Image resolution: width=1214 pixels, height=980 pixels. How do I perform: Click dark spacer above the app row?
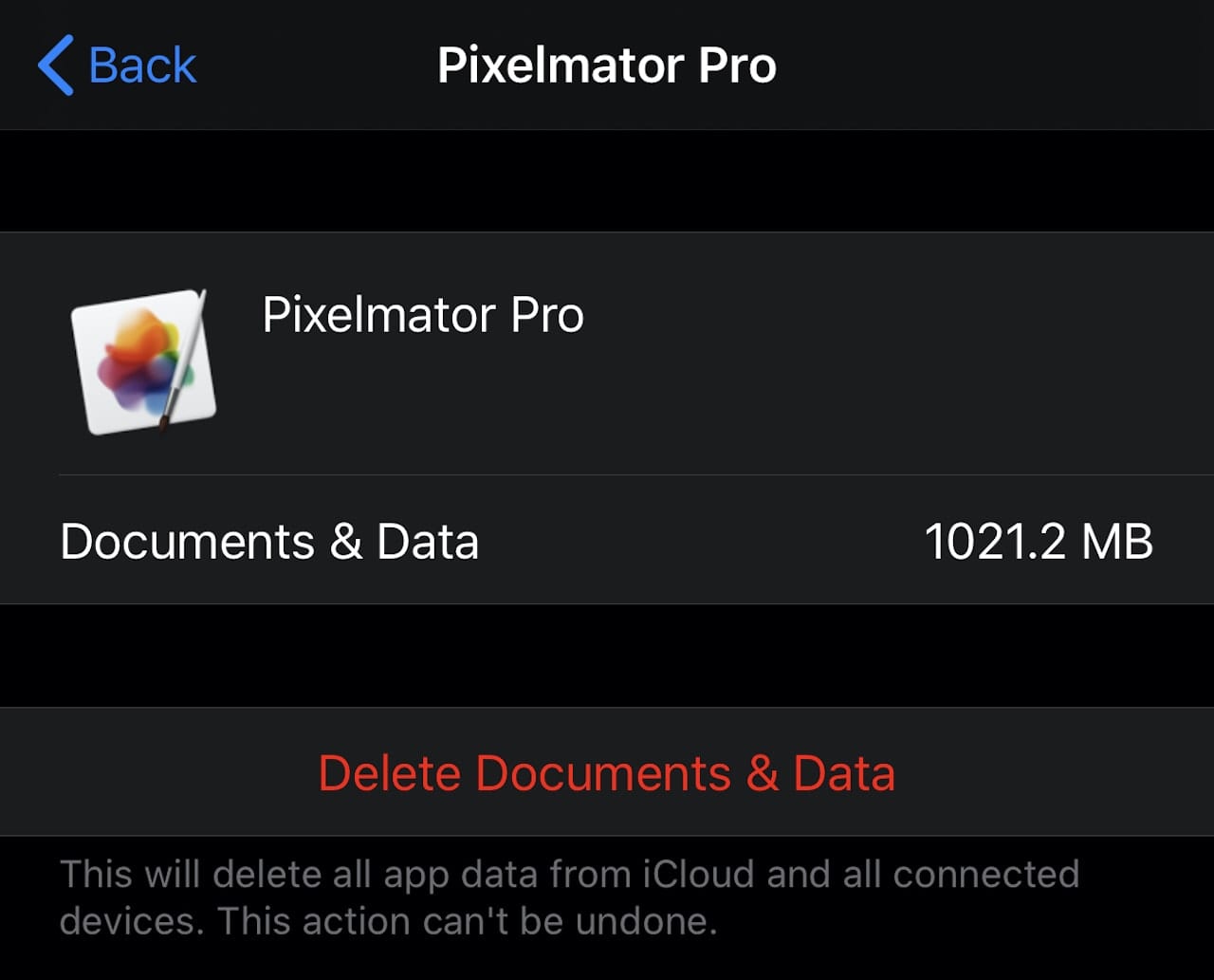[607, 181]
